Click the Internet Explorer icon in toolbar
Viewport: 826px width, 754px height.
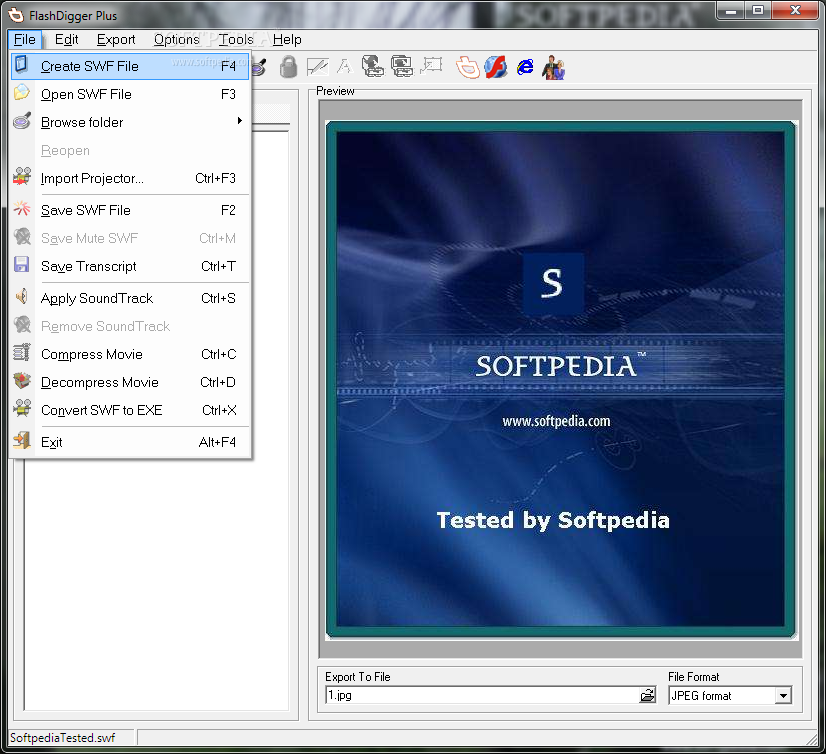click(x=525, y=67)
